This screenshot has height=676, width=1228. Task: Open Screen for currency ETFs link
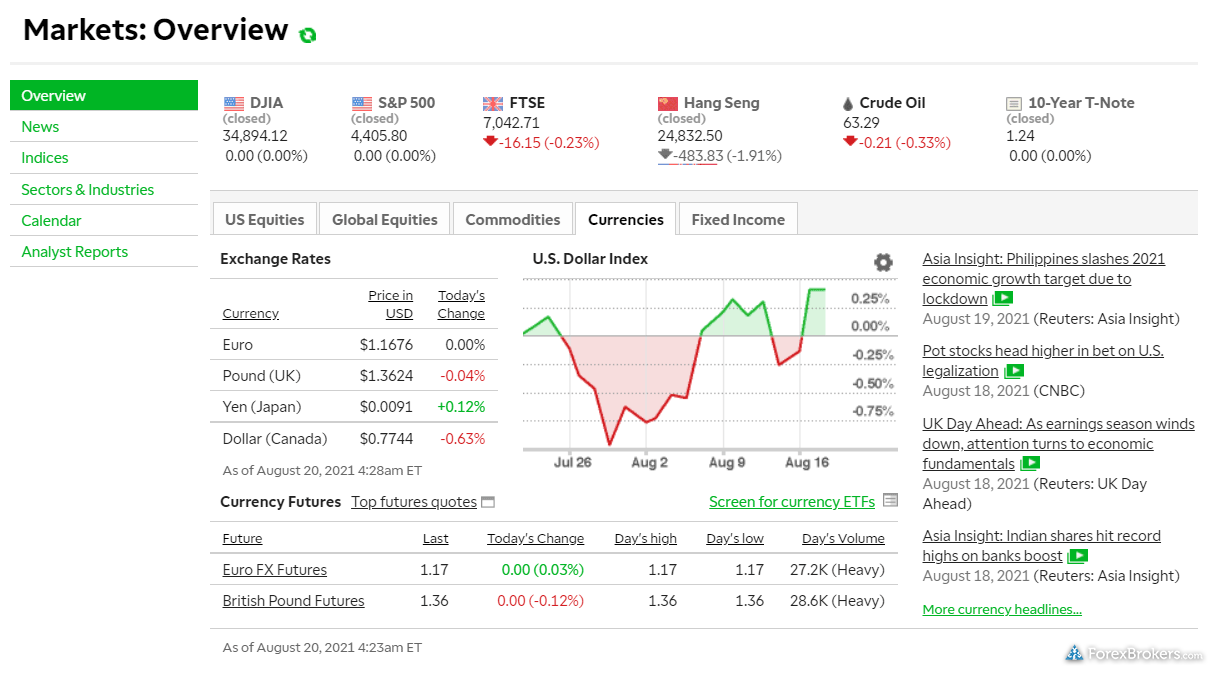[x=792, y=501]
